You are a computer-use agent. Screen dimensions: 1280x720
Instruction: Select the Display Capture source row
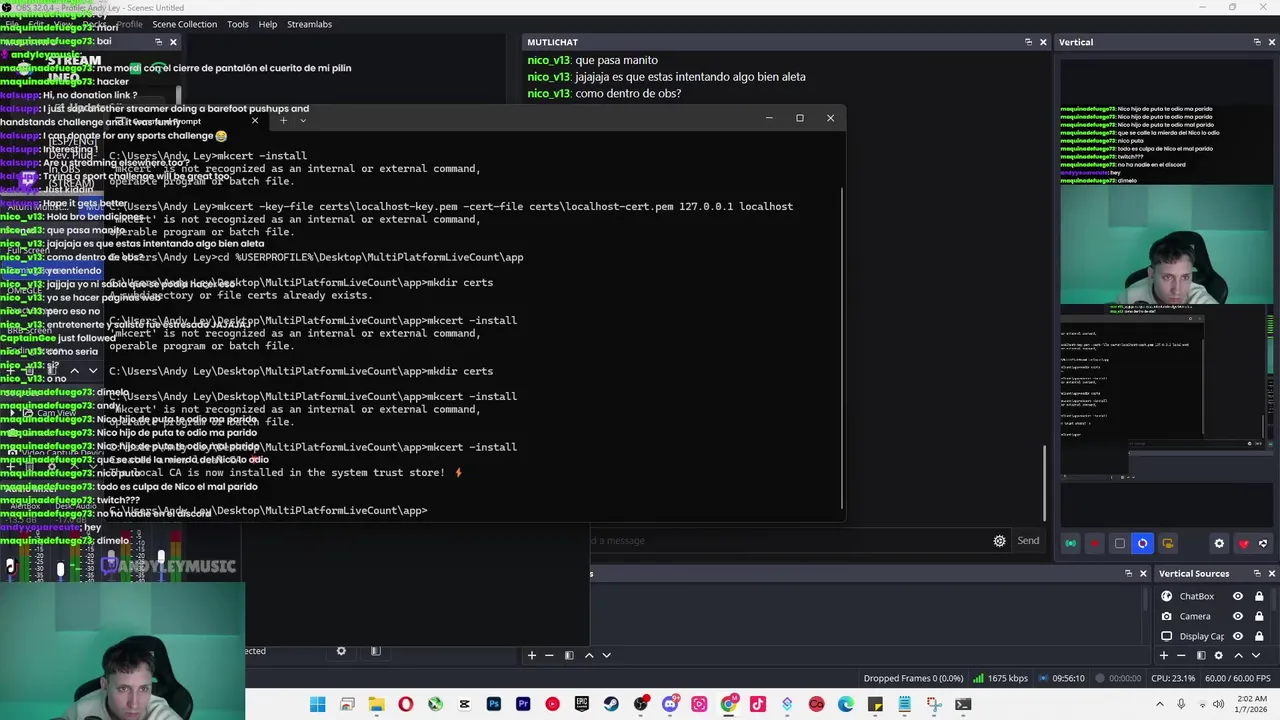pos(1202,636)
